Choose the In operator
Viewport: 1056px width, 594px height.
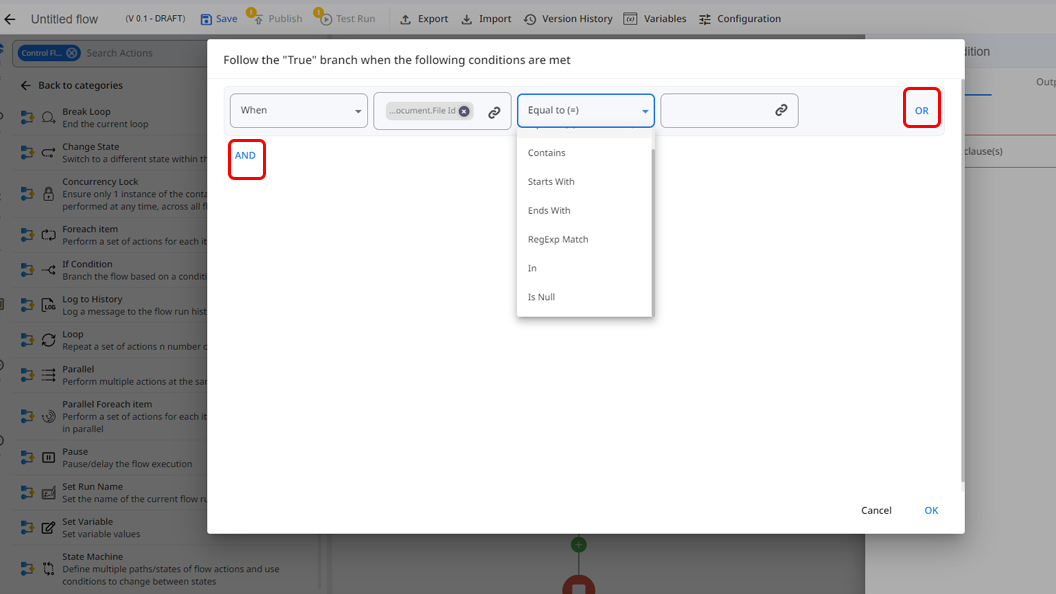coord(584,268)
